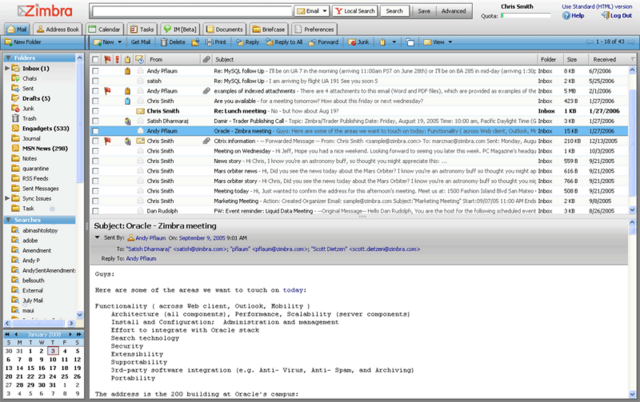Collapse the message header details arrow

[97, 238]
